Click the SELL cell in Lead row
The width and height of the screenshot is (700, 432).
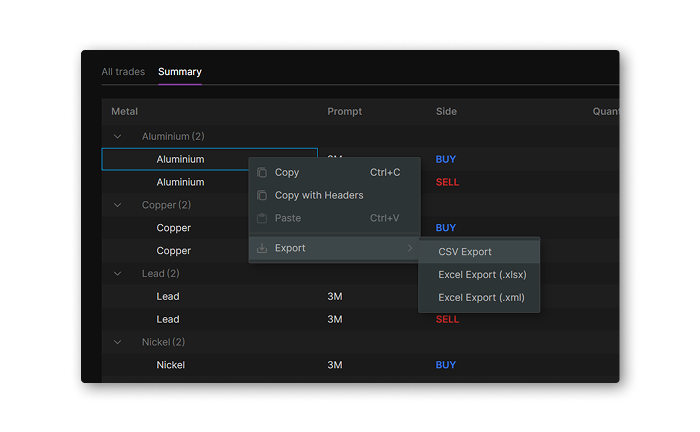tap(447, 319)
